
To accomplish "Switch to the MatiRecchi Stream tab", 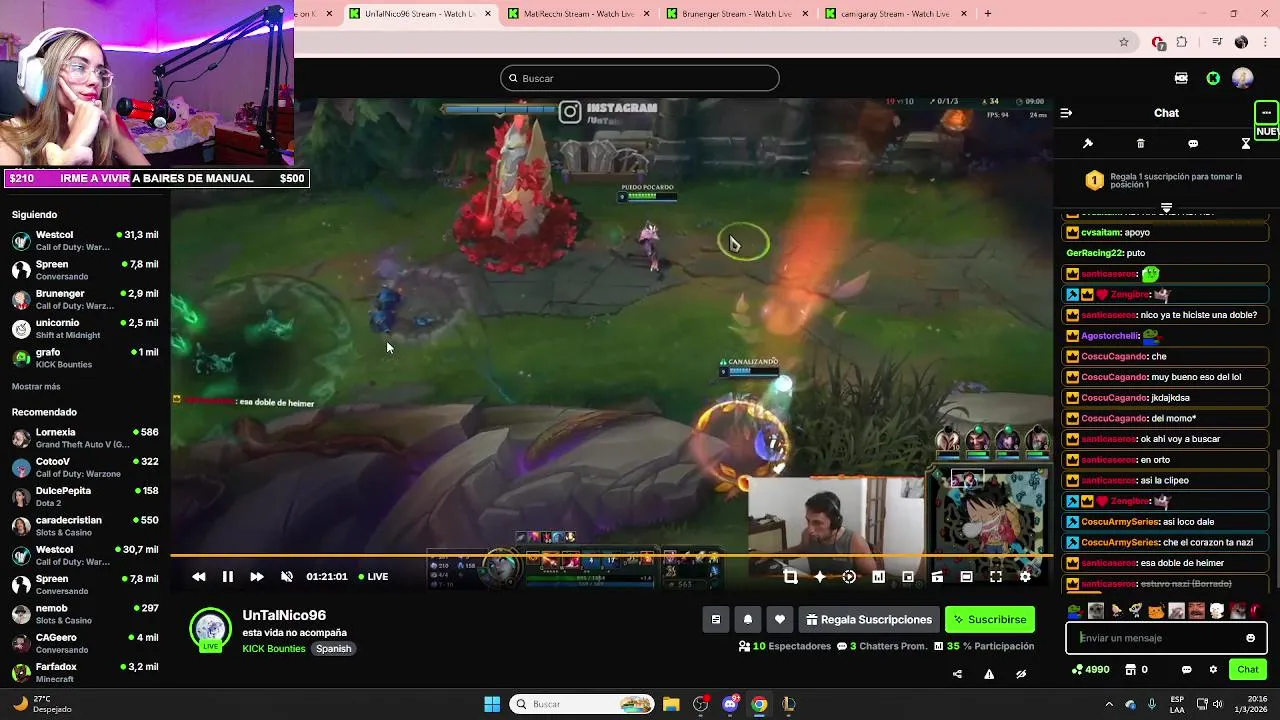I will [x=578, y=14].
